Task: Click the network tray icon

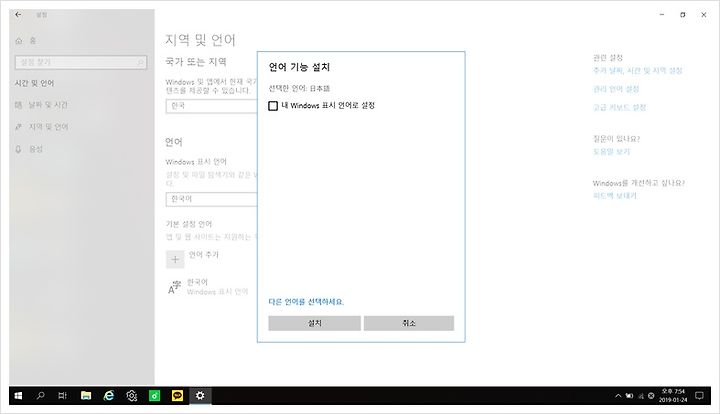Action: pos(641,396)
